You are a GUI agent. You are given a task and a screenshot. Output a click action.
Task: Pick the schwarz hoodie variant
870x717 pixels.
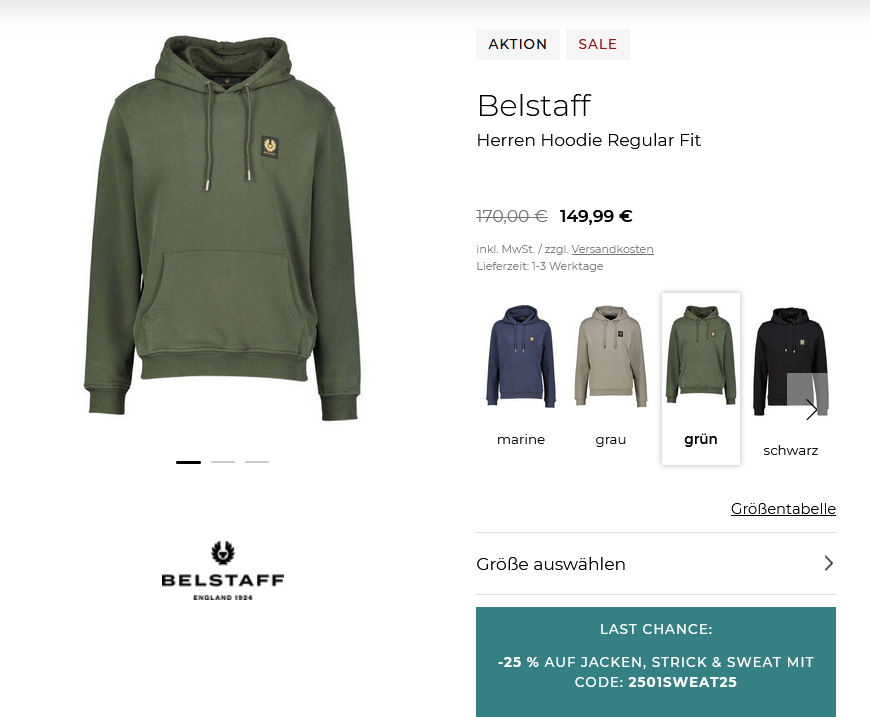point(791,383)
